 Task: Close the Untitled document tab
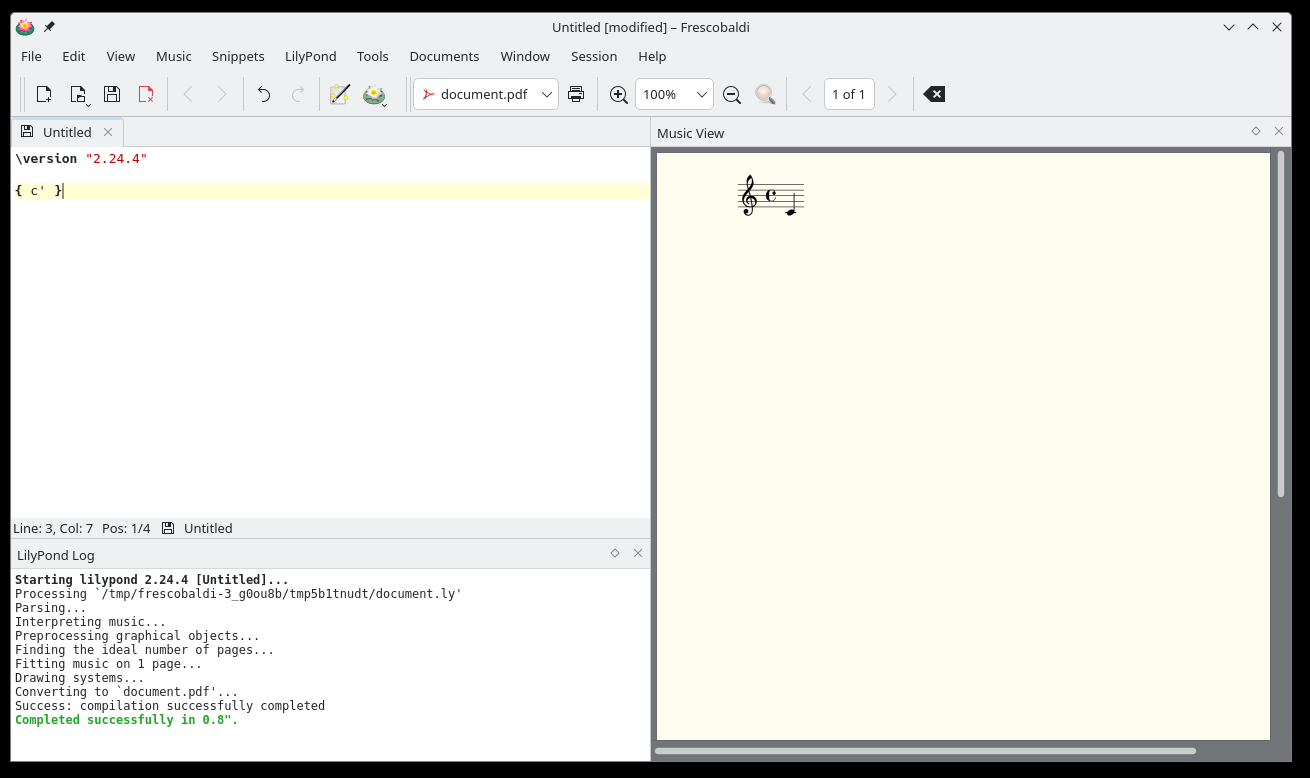point(108,132)
